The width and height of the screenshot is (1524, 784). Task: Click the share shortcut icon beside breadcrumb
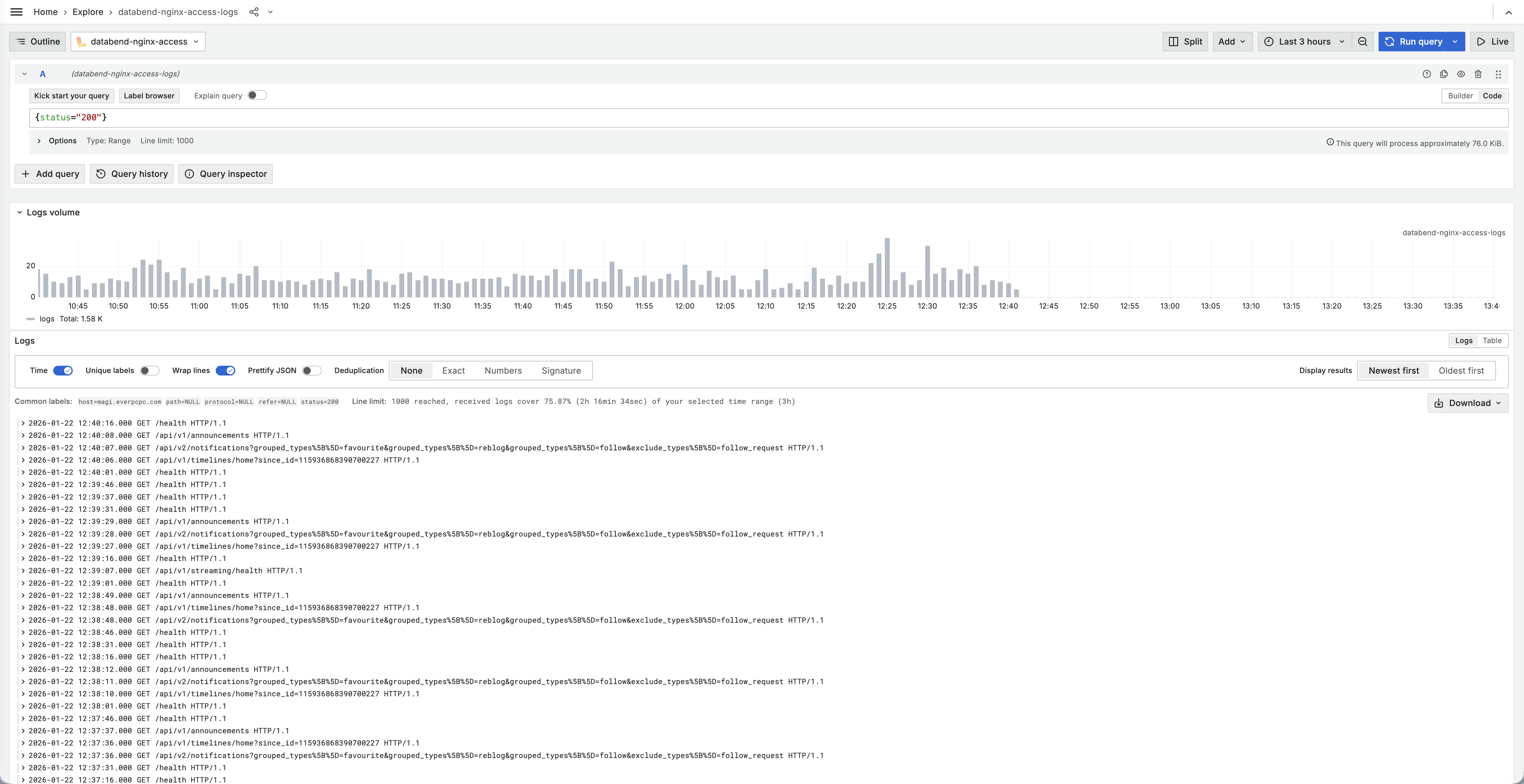pos(254,12)
